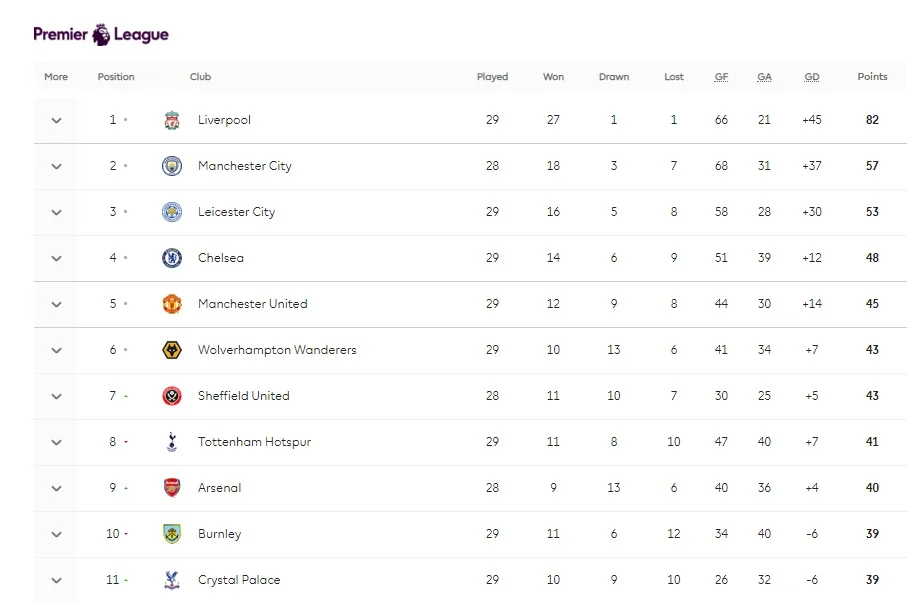
Task: Click the Manchester City club badge
Action: click(x=172, y=166)
